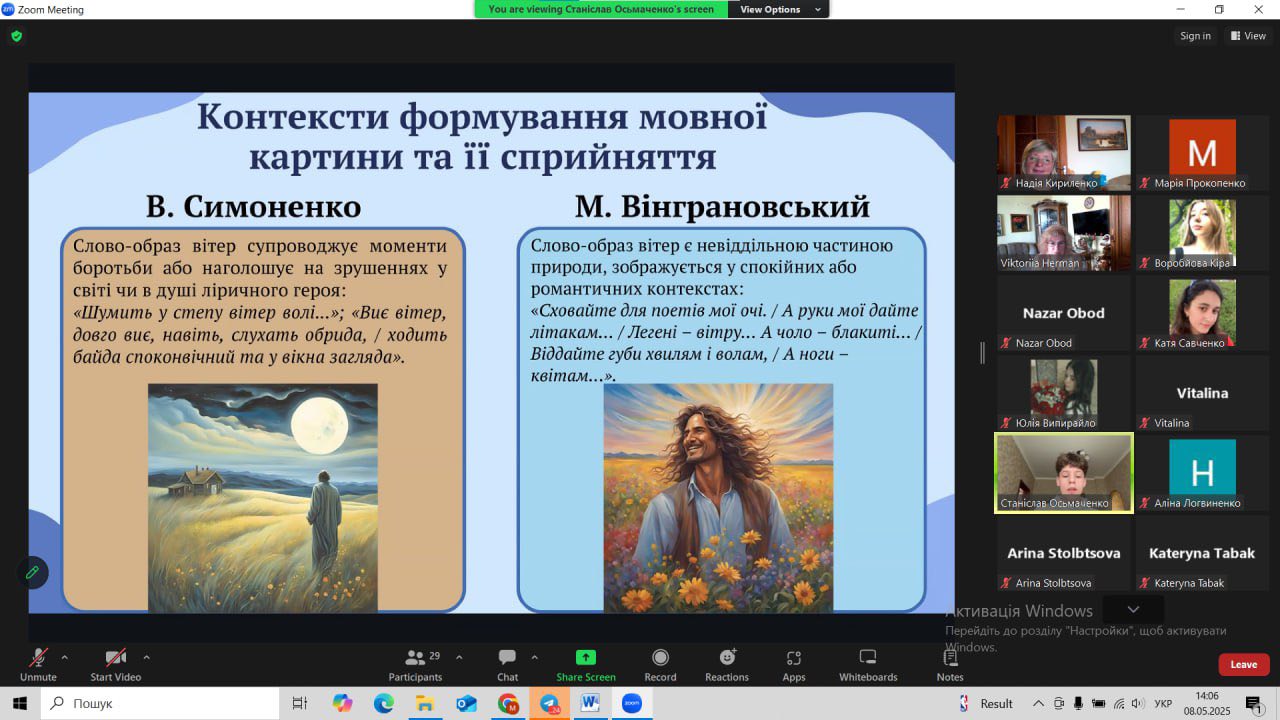The height and width of the screenshot is (720, 1280).
Task: Select Марія Прокопенко's participant tile
Action: (x=1202, y=153)
